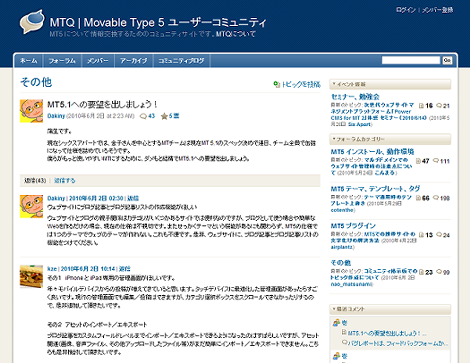Click the plus icon beside トピックを投稿
470x363 pixels.
click(x=277, y=84)
